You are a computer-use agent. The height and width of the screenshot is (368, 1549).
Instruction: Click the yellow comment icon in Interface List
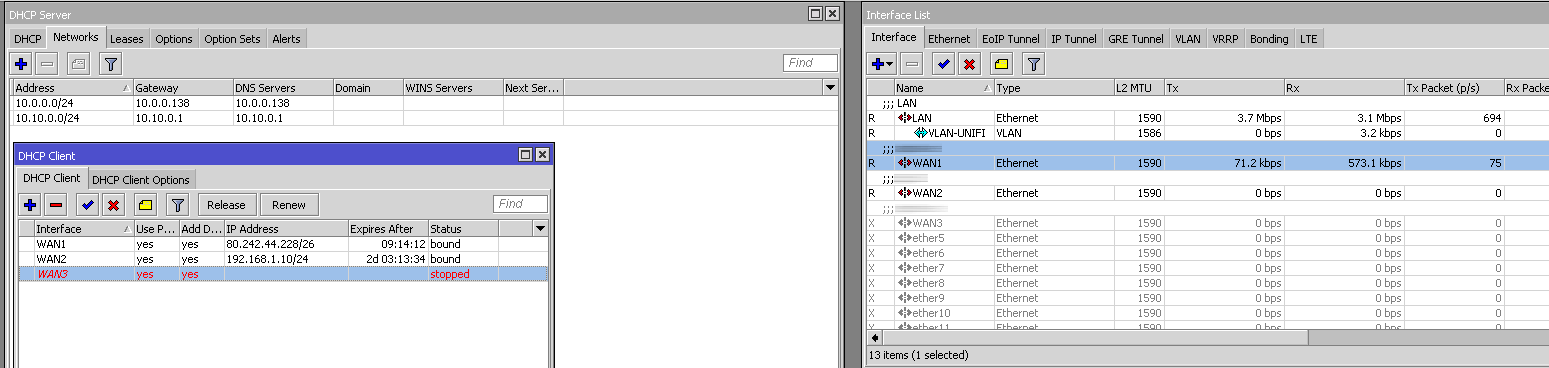(1002, 64)
